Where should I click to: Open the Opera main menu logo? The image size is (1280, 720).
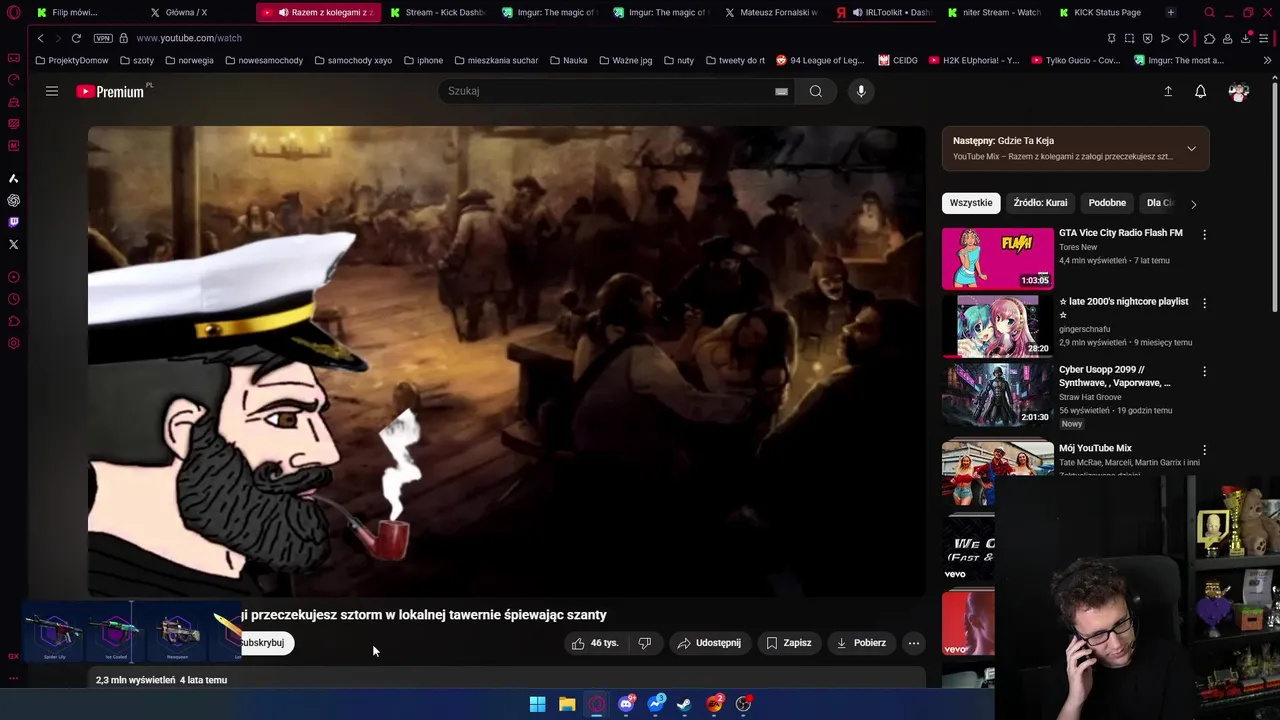click(x=13, y=12)
